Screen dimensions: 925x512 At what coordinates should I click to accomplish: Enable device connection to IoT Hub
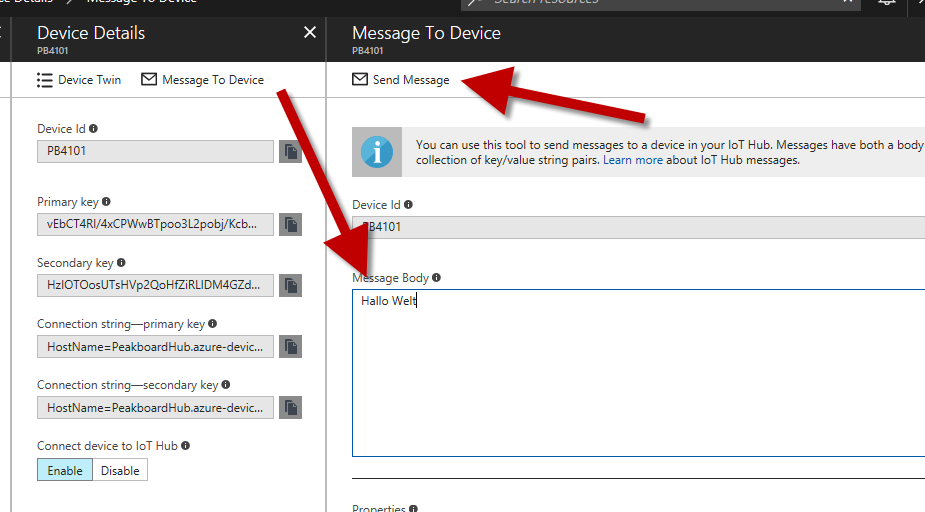coord(65,470)
